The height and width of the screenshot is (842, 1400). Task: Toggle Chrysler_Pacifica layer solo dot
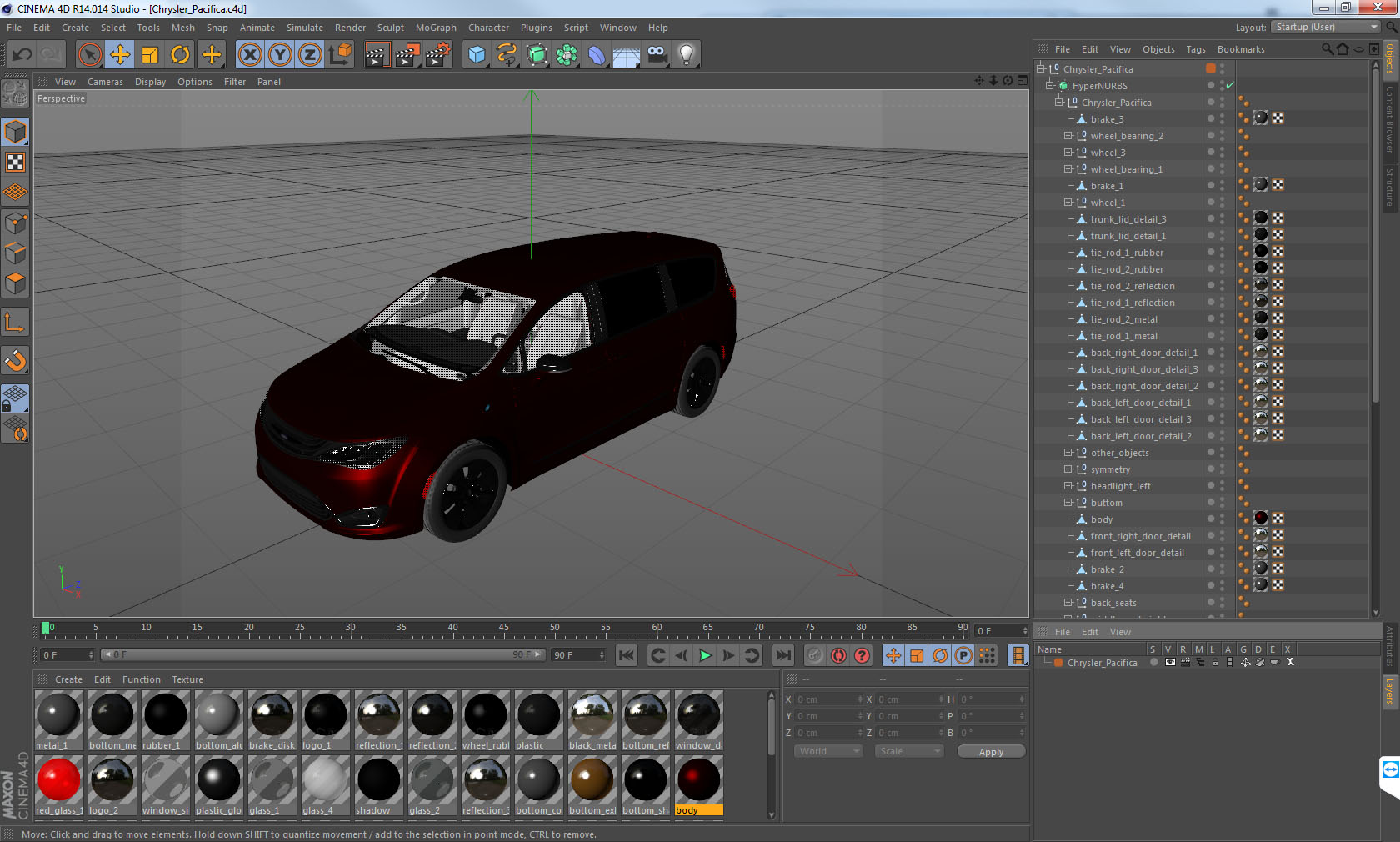tap(1153, 662)
